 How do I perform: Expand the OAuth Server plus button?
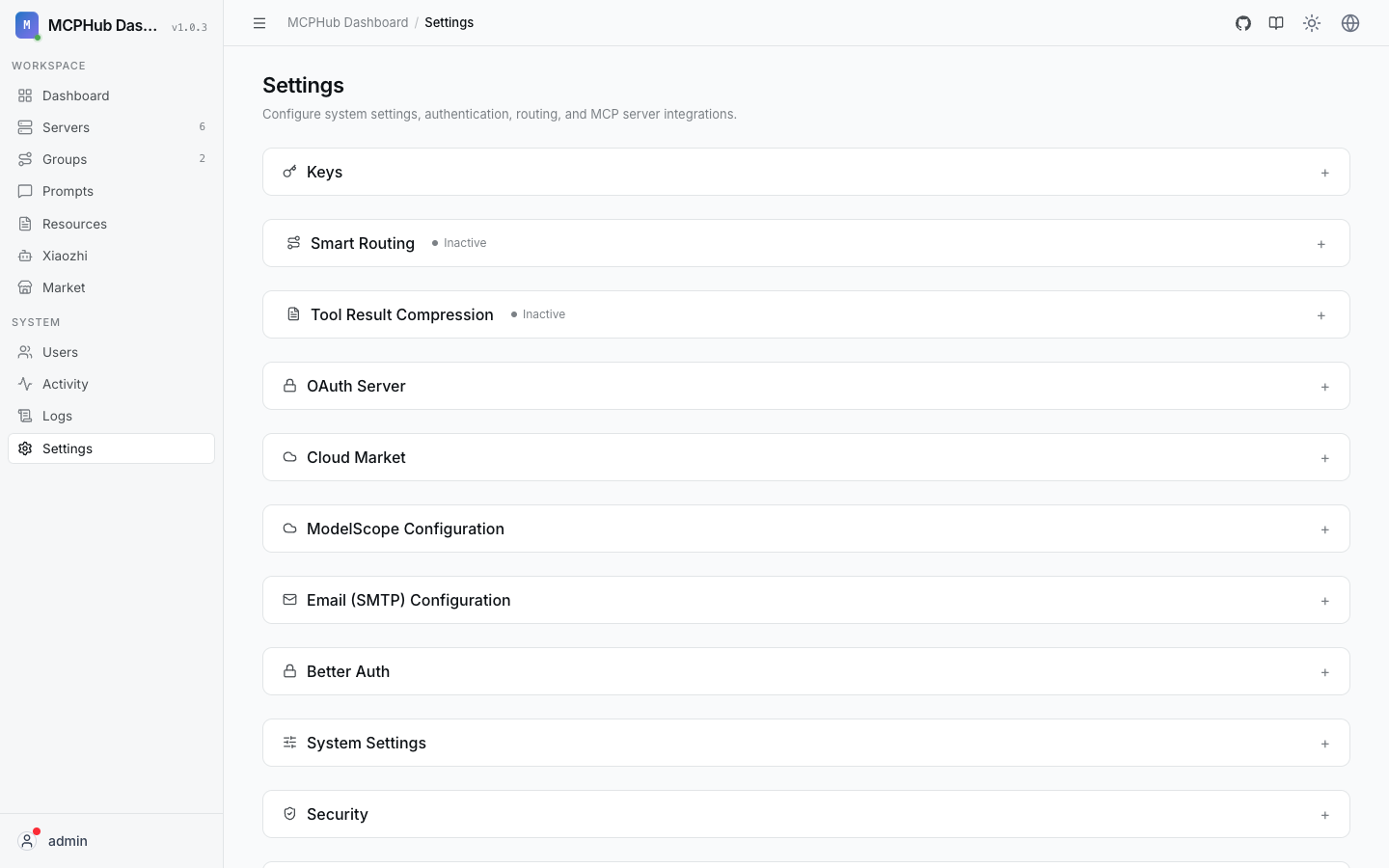[1325, 387]
